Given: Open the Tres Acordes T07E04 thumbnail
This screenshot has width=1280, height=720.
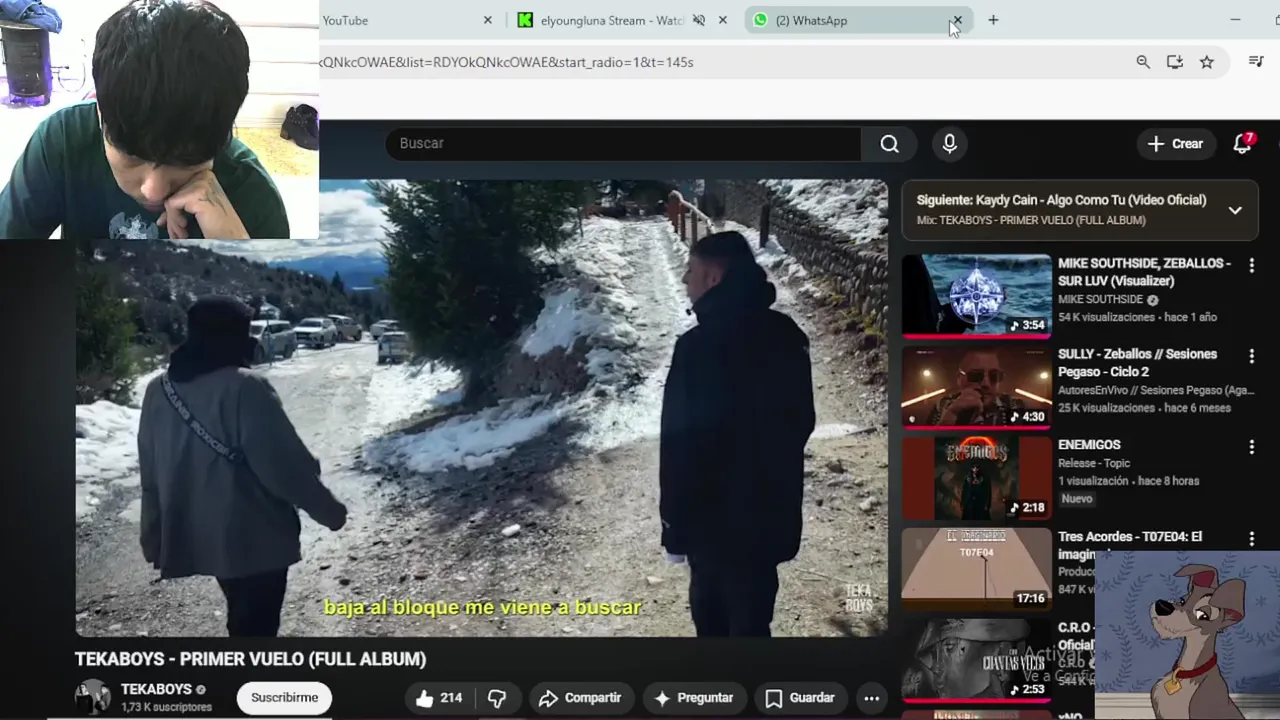Looking at the screenshot, I should 976,569.
